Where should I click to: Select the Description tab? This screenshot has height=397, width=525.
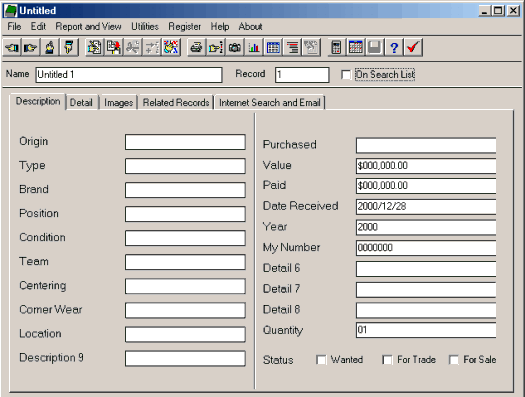click(x=38, y=101)
